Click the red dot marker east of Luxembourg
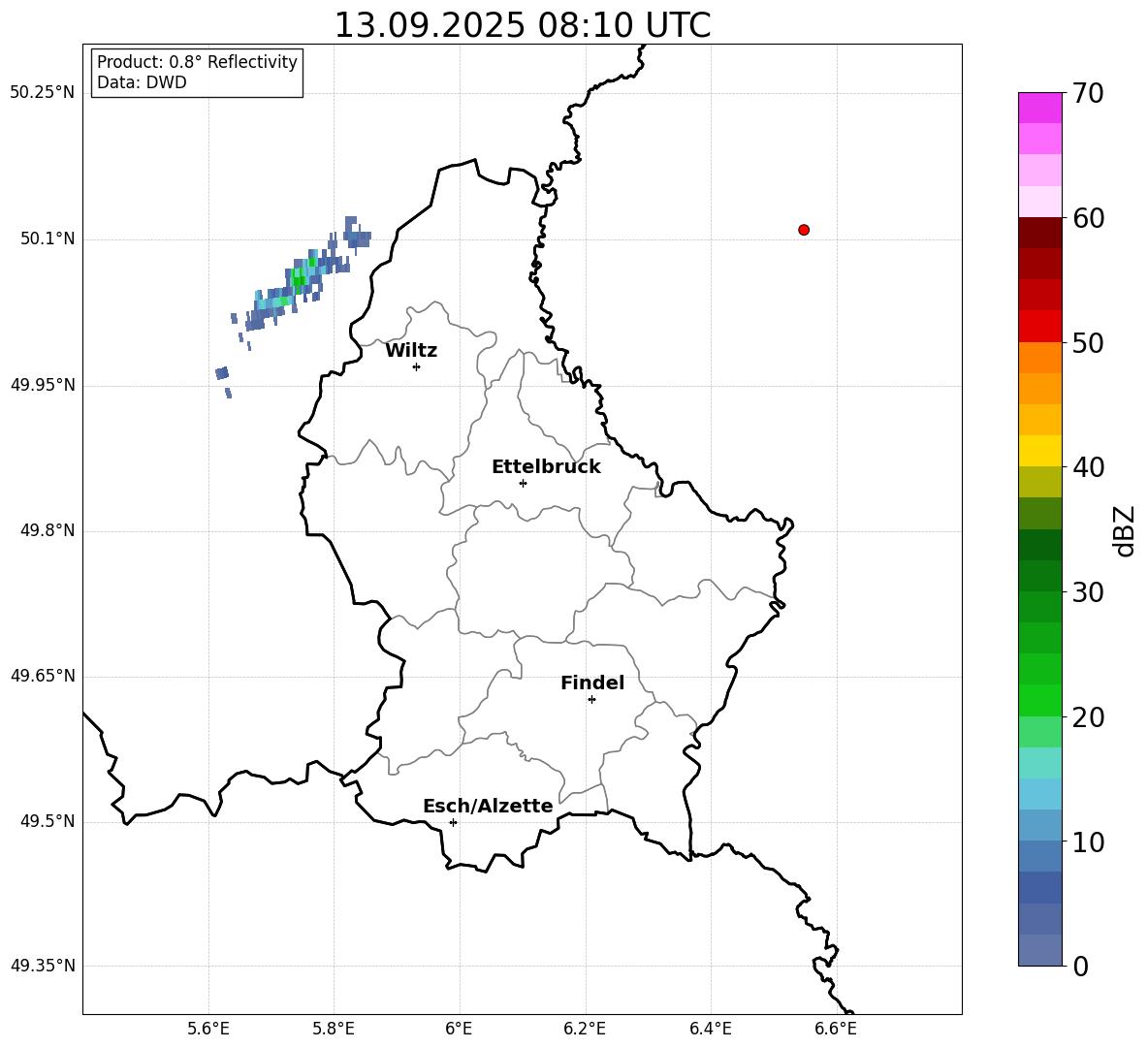The height and width of the screenshot is (1048, 1148). coord(804,230)
